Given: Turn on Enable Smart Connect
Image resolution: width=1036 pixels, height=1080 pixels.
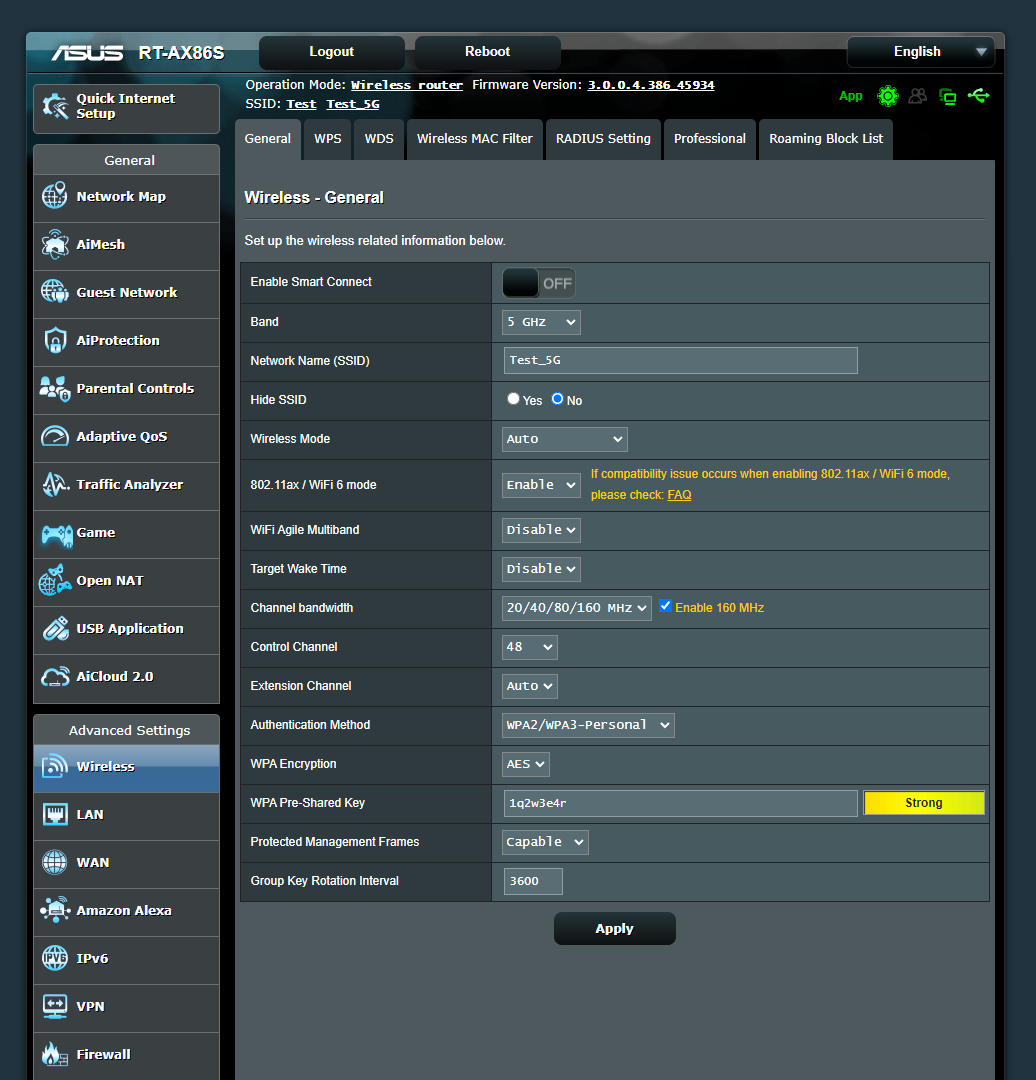Looking at the screenshot, I should (x=537, y=283).
